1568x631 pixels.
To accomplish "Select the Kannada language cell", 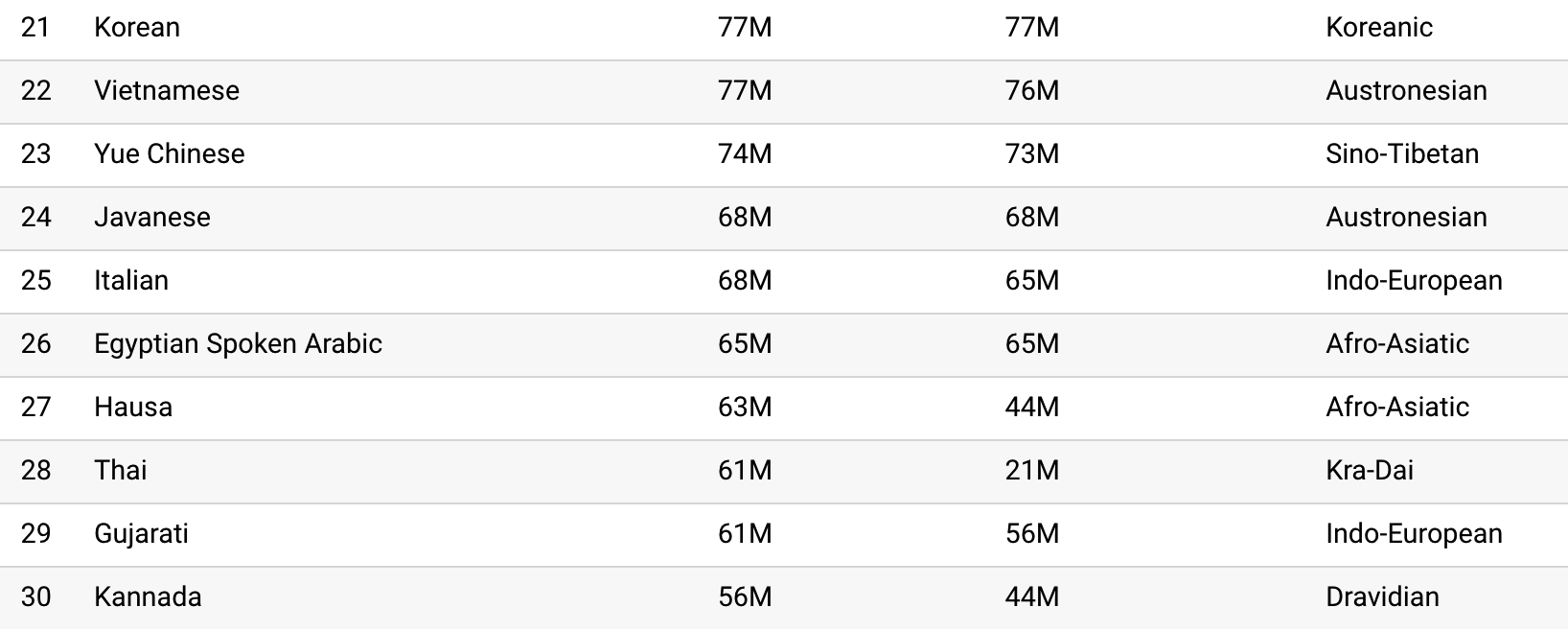I will [x=148, y=596].
